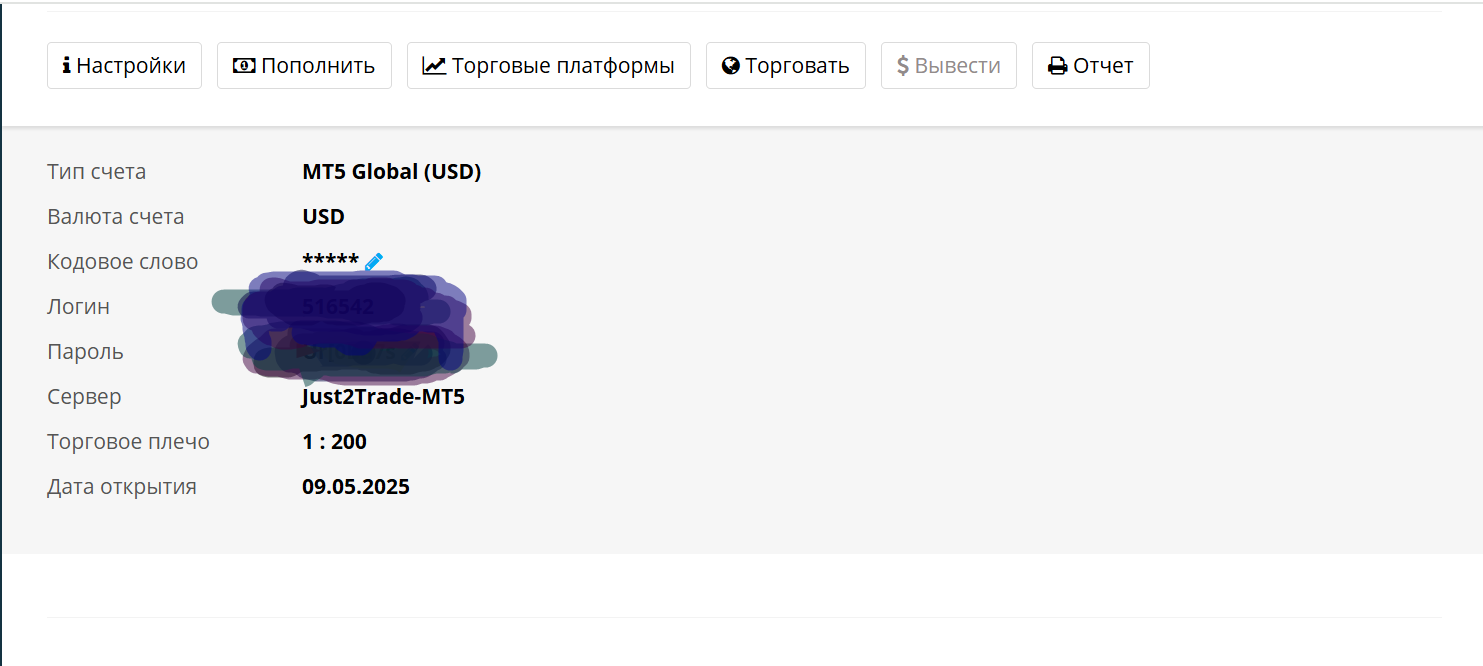1483x666 pixels.
Task: Click the 1 : 200 leverage value
Action: [334, 442]
